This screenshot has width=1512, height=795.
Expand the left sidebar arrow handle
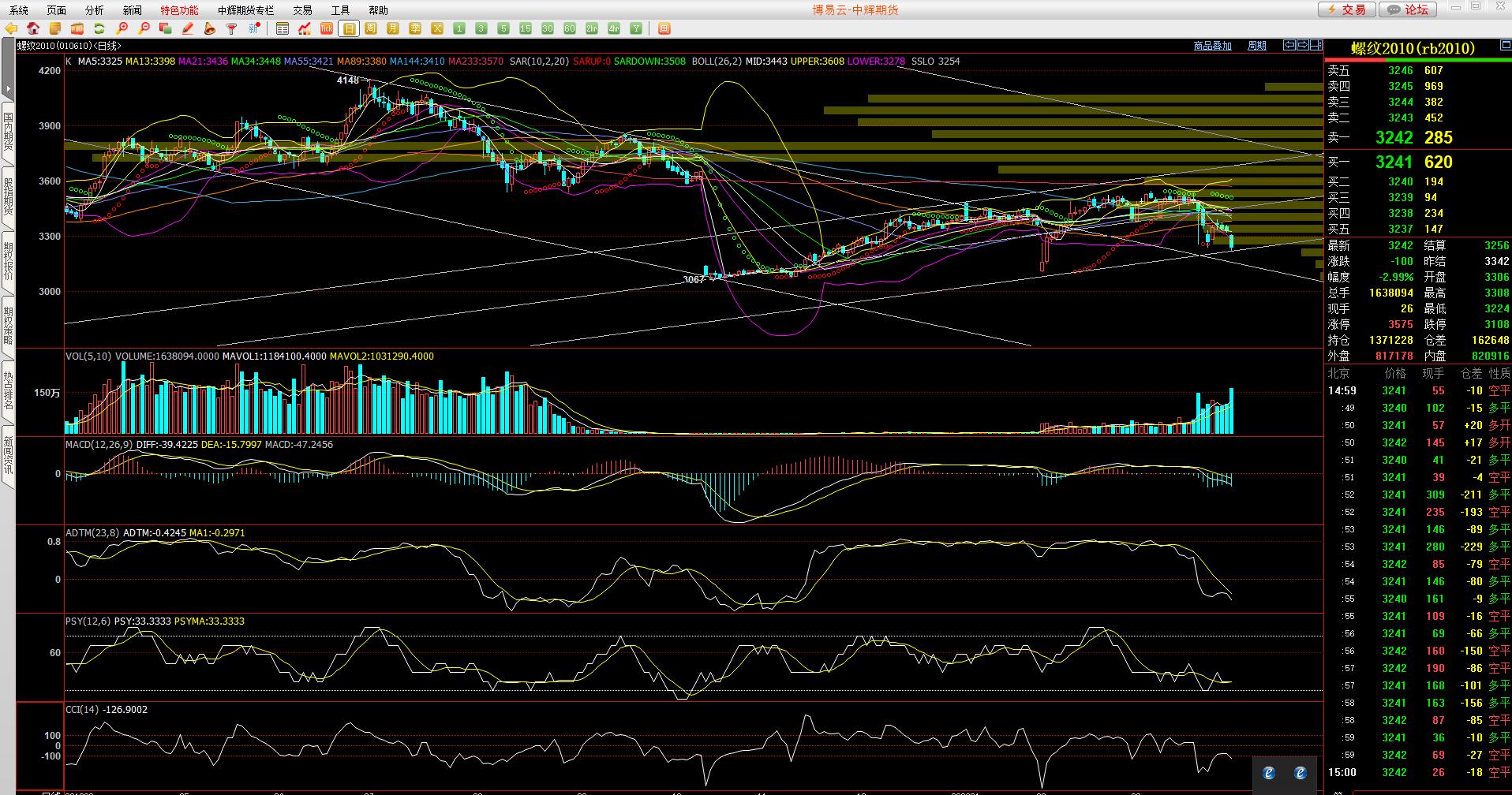click(x=8, y=88)
